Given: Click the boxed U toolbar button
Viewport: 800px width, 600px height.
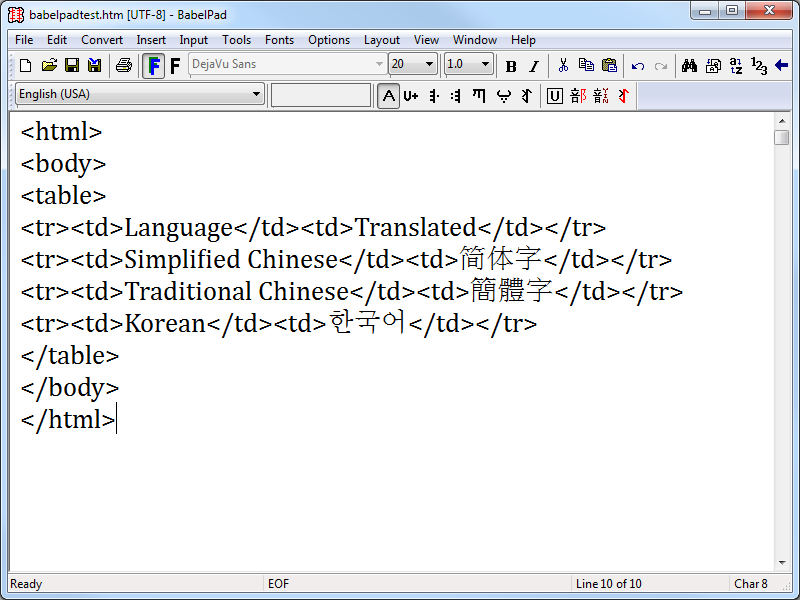Looking at the screenshot, I should point(554,96).
